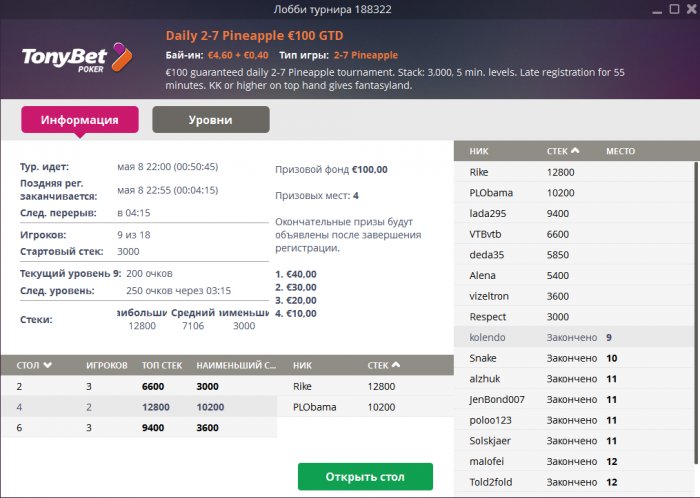Screen dimensions: 700x498
Task: Switch to the Информация tab
Action: pos(80,120)
